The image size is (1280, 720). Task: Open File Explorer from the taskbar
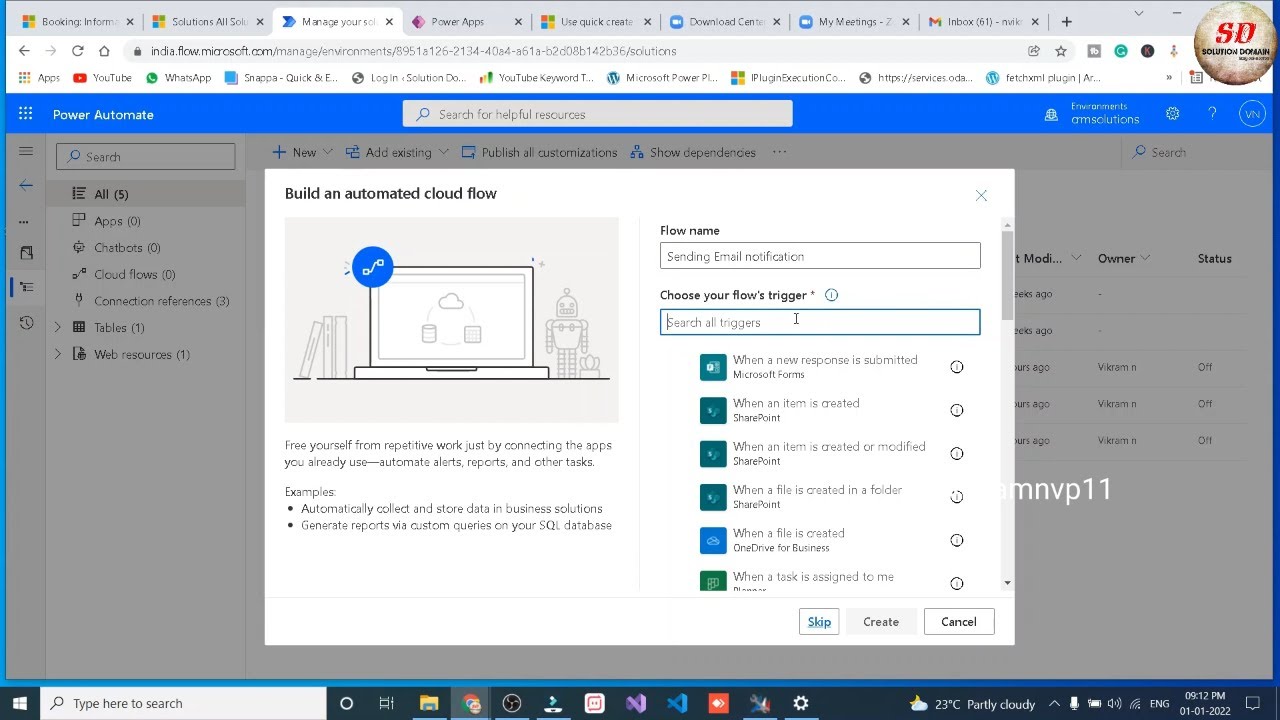click(x=428, y=703)
